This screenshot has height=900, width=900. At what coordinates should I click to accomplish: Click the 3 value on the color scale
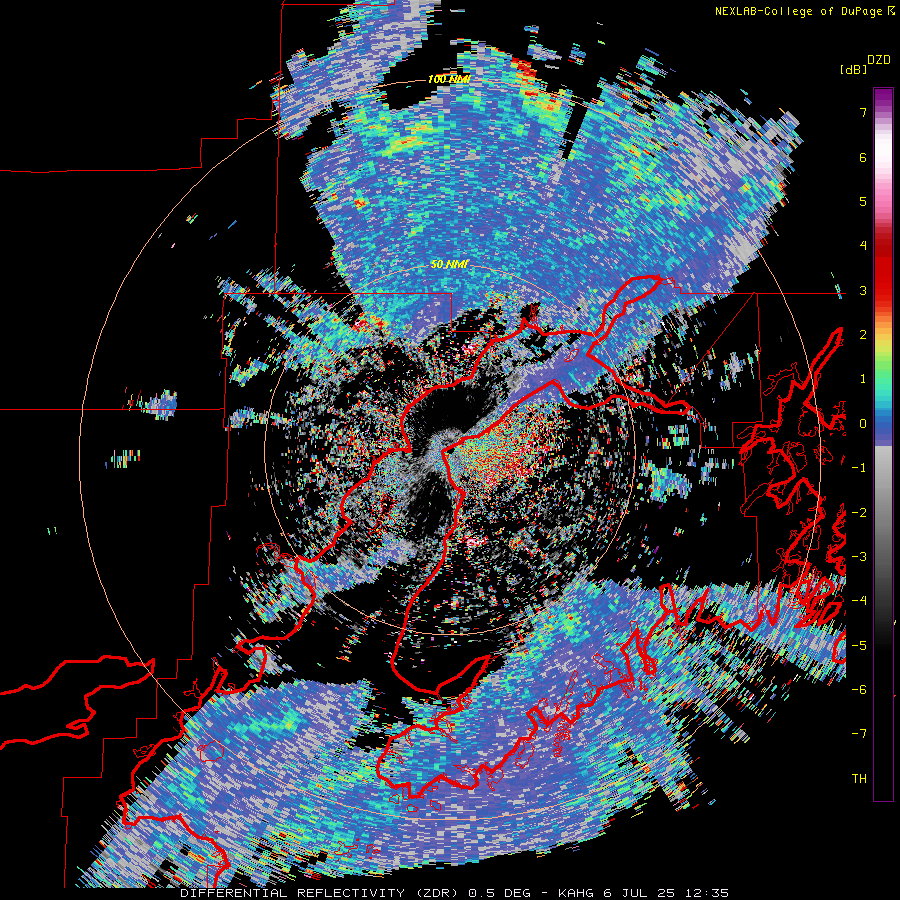tap(863, 290)
